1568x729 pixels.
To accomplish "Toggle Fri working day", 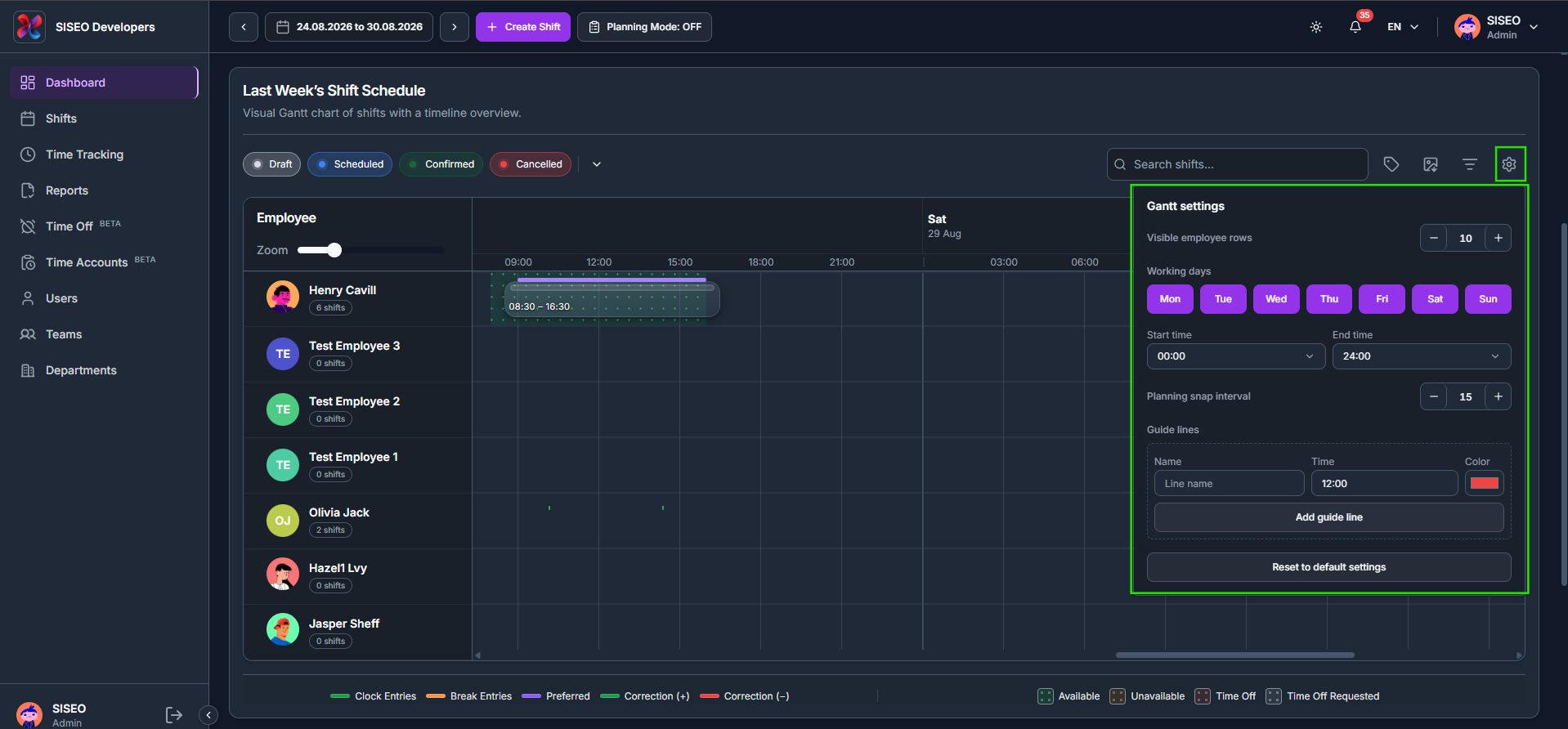I will pos(1382,299).
